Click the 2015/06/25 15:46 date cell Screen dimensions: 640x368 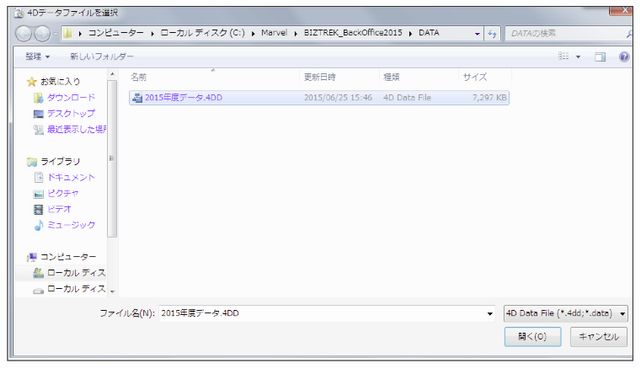click(338, 98)
